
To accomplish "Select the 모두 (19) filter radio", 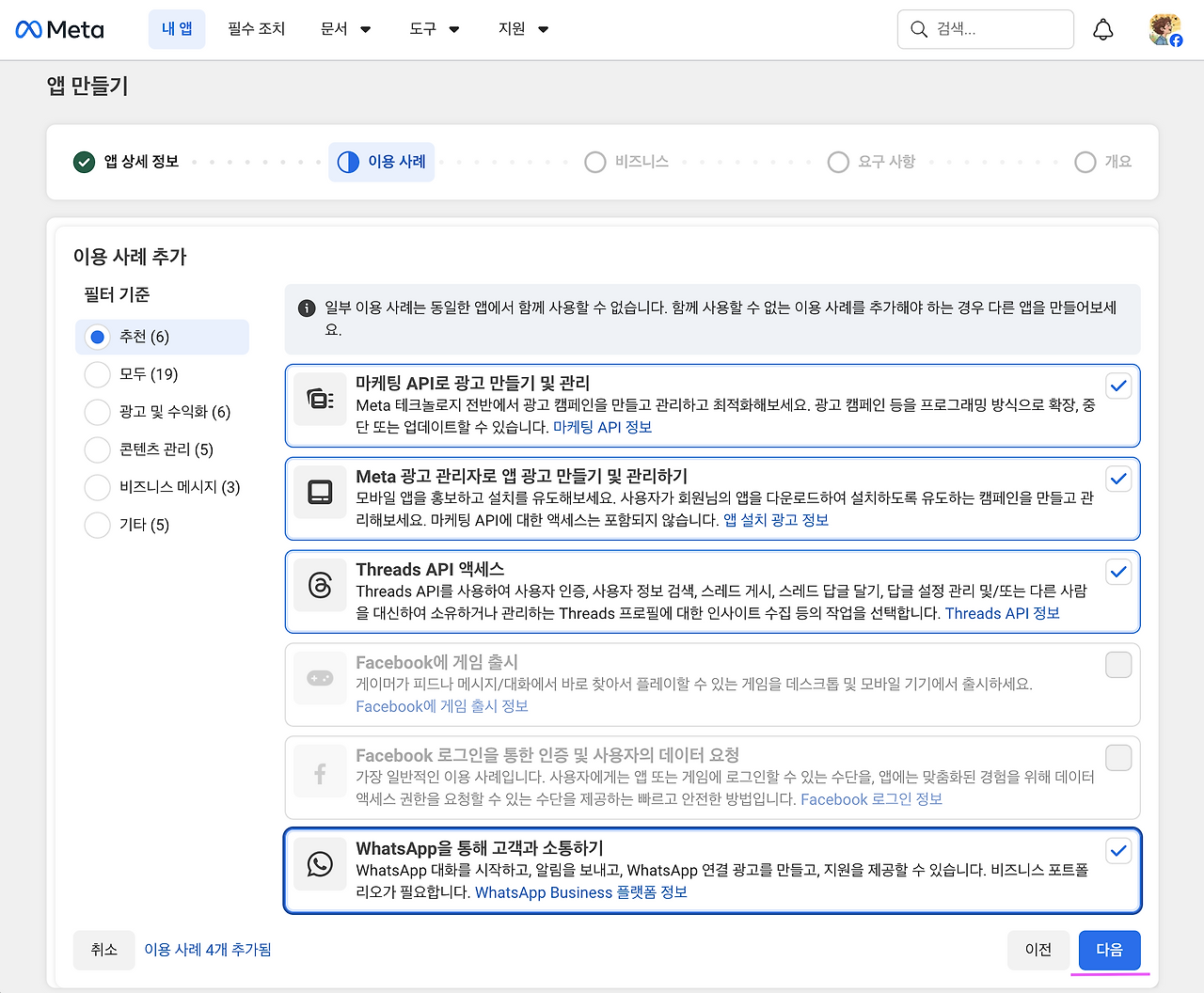I will coord(97,374).
